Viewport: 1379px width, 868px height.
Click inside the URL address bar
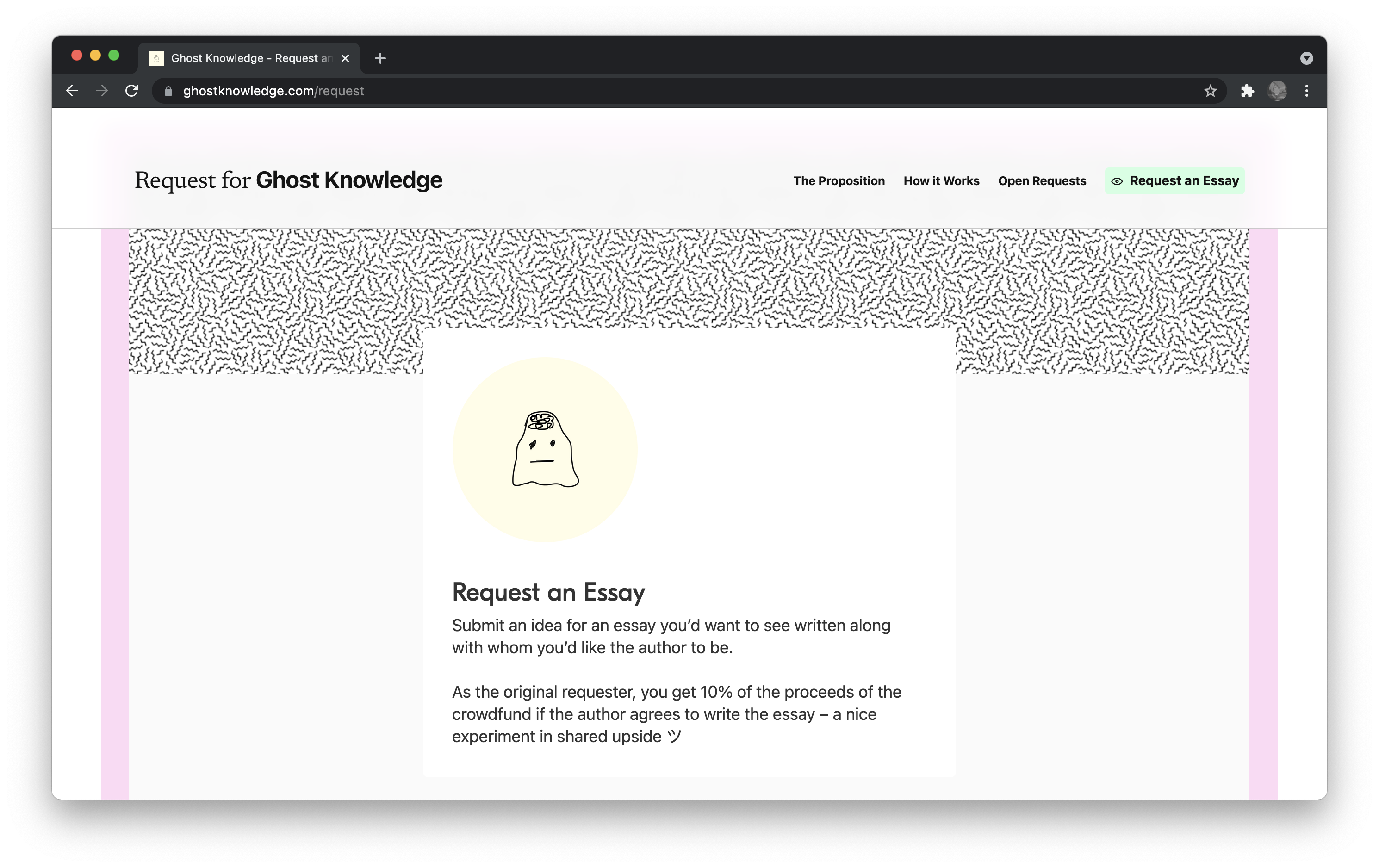point(344,91)
